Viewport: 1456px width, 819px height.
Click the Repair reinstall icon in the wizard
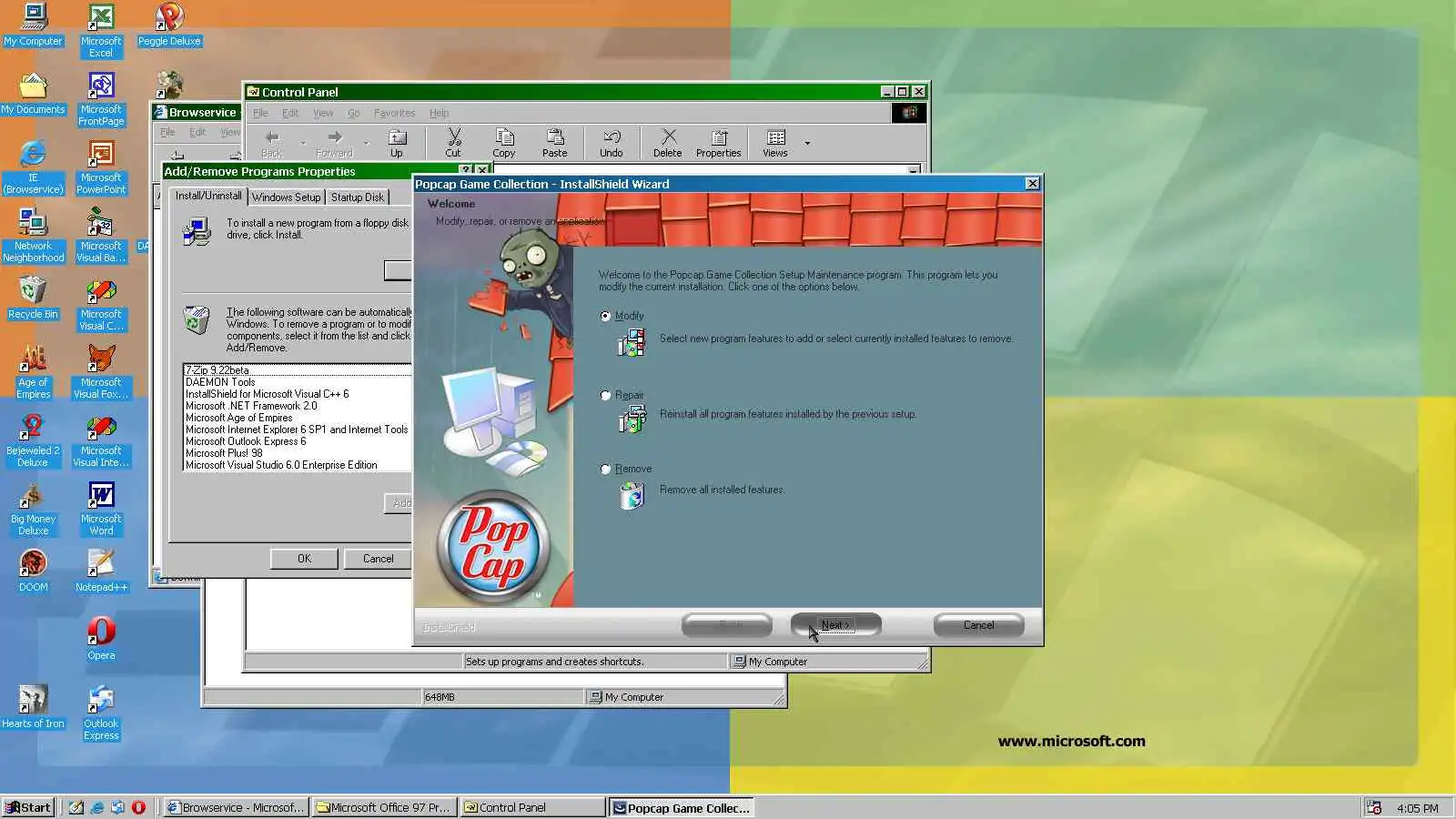[631, 419]
